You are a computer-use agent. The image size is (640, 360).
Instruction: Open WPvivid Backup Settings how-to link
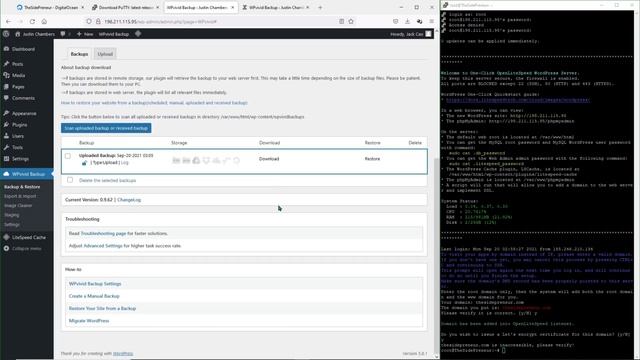click(x=95, y=284)
